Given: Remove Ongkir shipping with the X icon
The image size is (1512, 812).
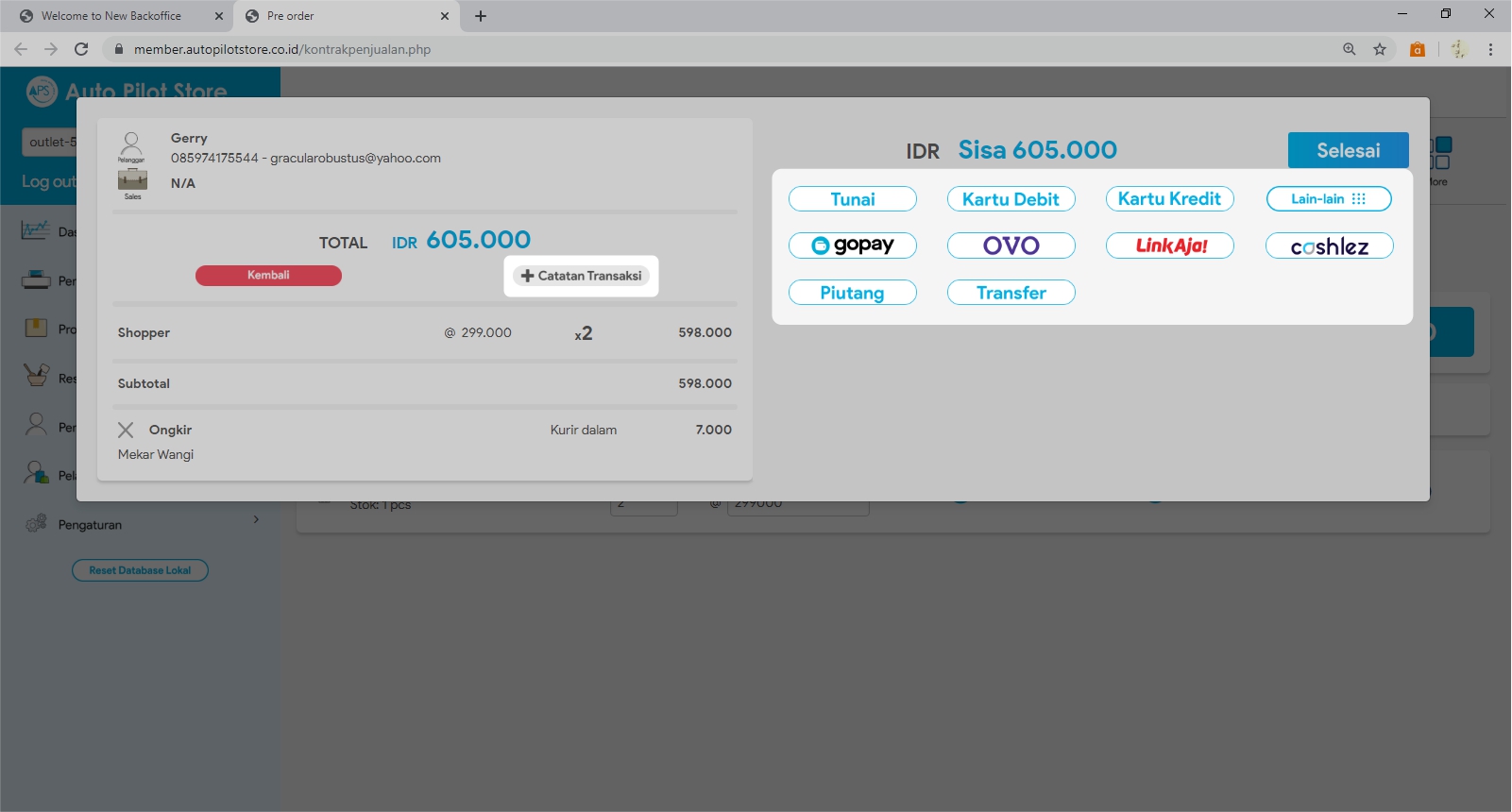Looking at the screenshot, I should tap(126, 431).
